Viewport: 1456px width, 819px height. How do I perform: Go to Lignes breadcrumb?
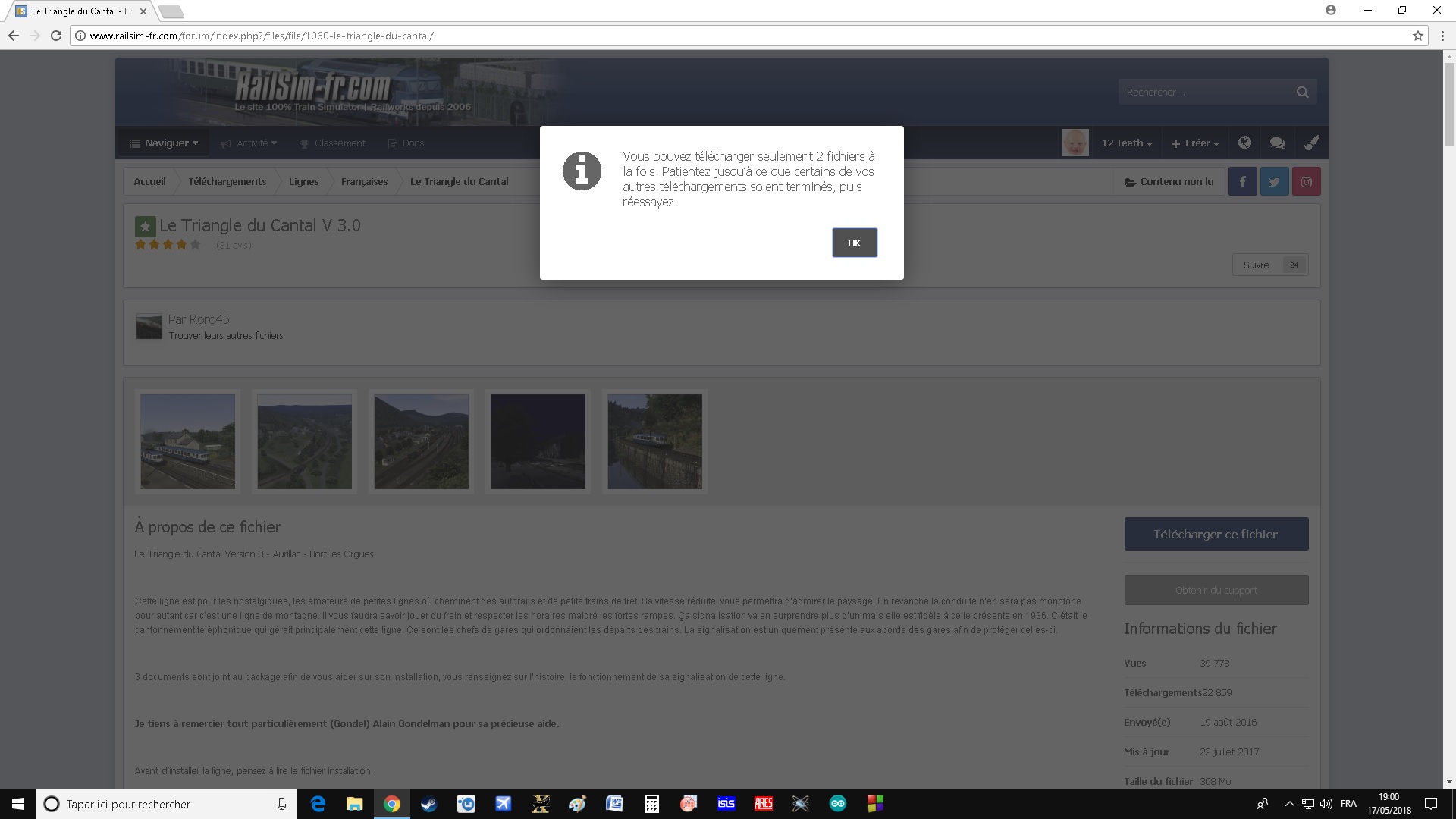[x=304, y=182]
